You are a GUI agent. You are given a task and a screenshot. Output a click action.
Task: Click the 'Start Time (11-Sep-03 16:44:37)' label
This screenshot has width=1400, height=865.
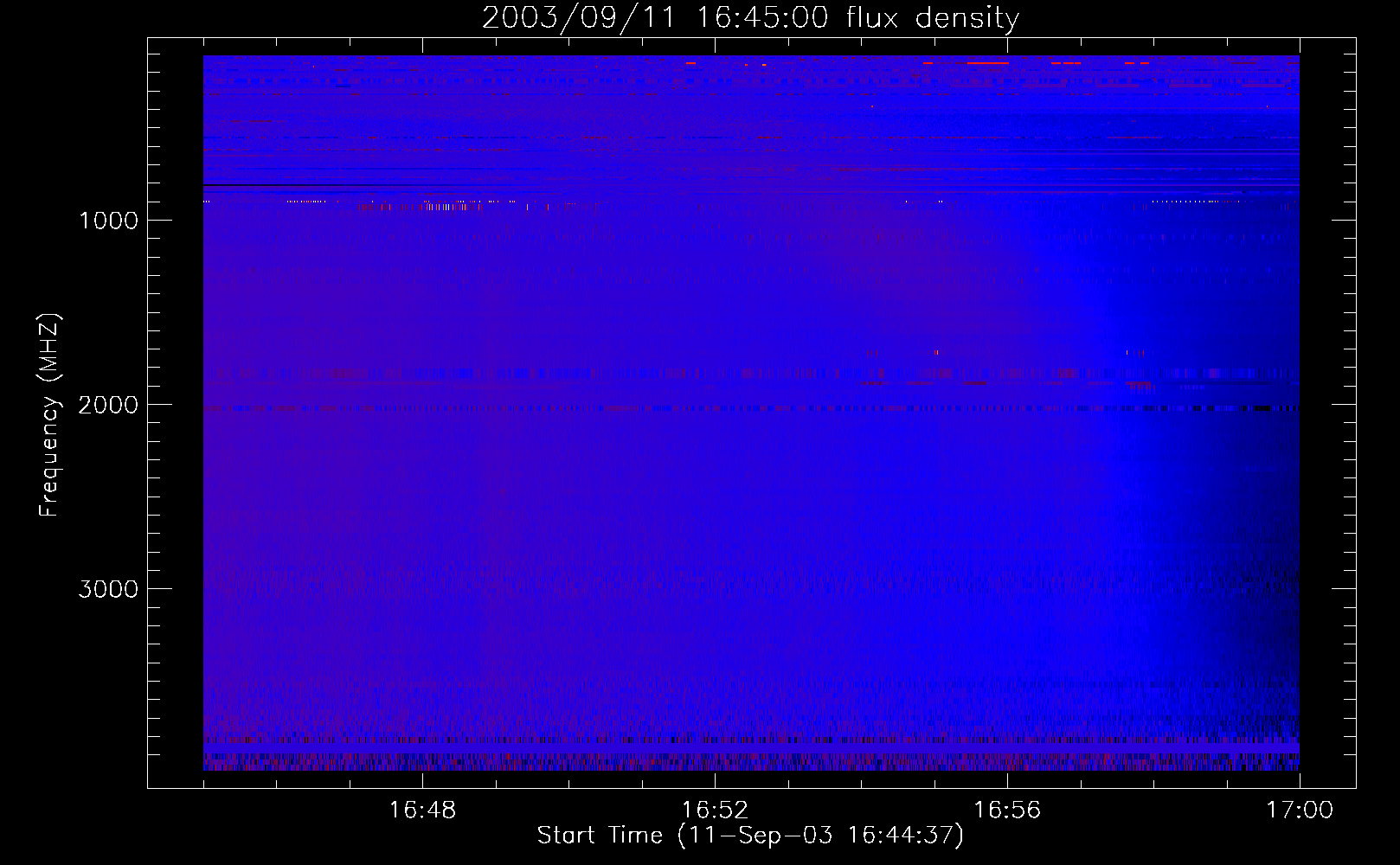tap(750, 836)
